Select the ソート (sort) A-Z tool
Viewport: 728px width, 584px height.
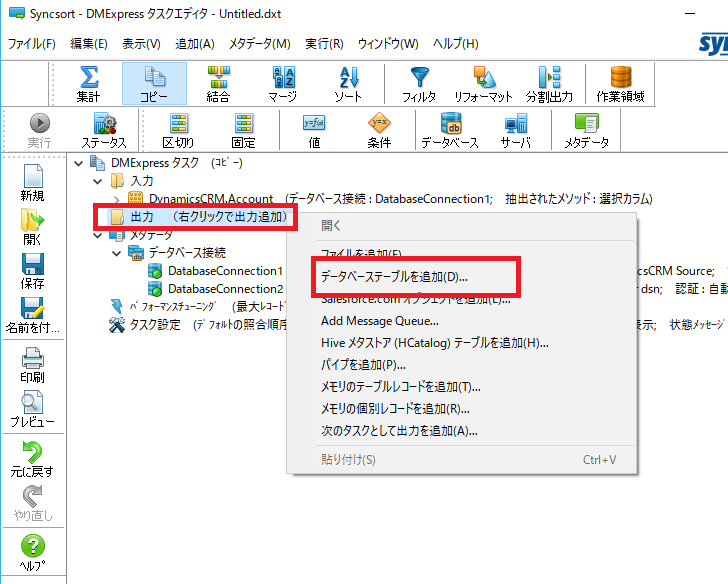[348, 84]
